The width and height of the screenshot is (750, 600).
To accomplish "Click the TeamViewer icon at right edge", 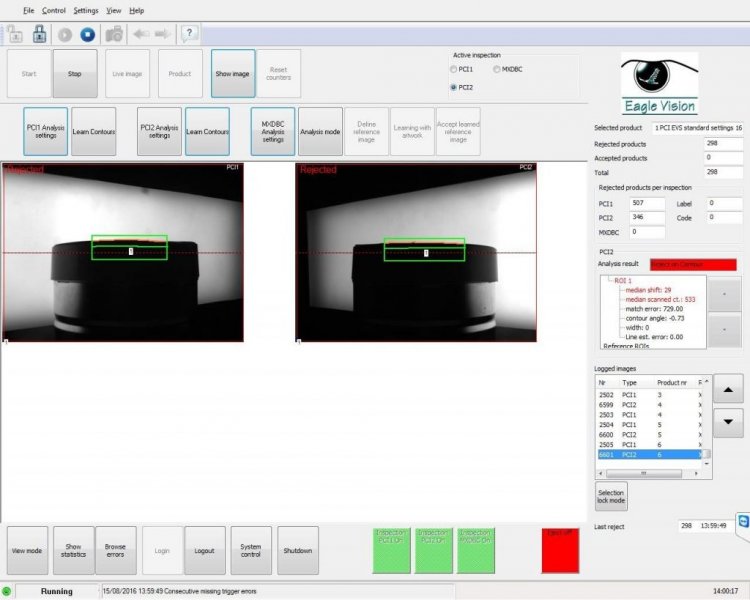I will (743, 521).
